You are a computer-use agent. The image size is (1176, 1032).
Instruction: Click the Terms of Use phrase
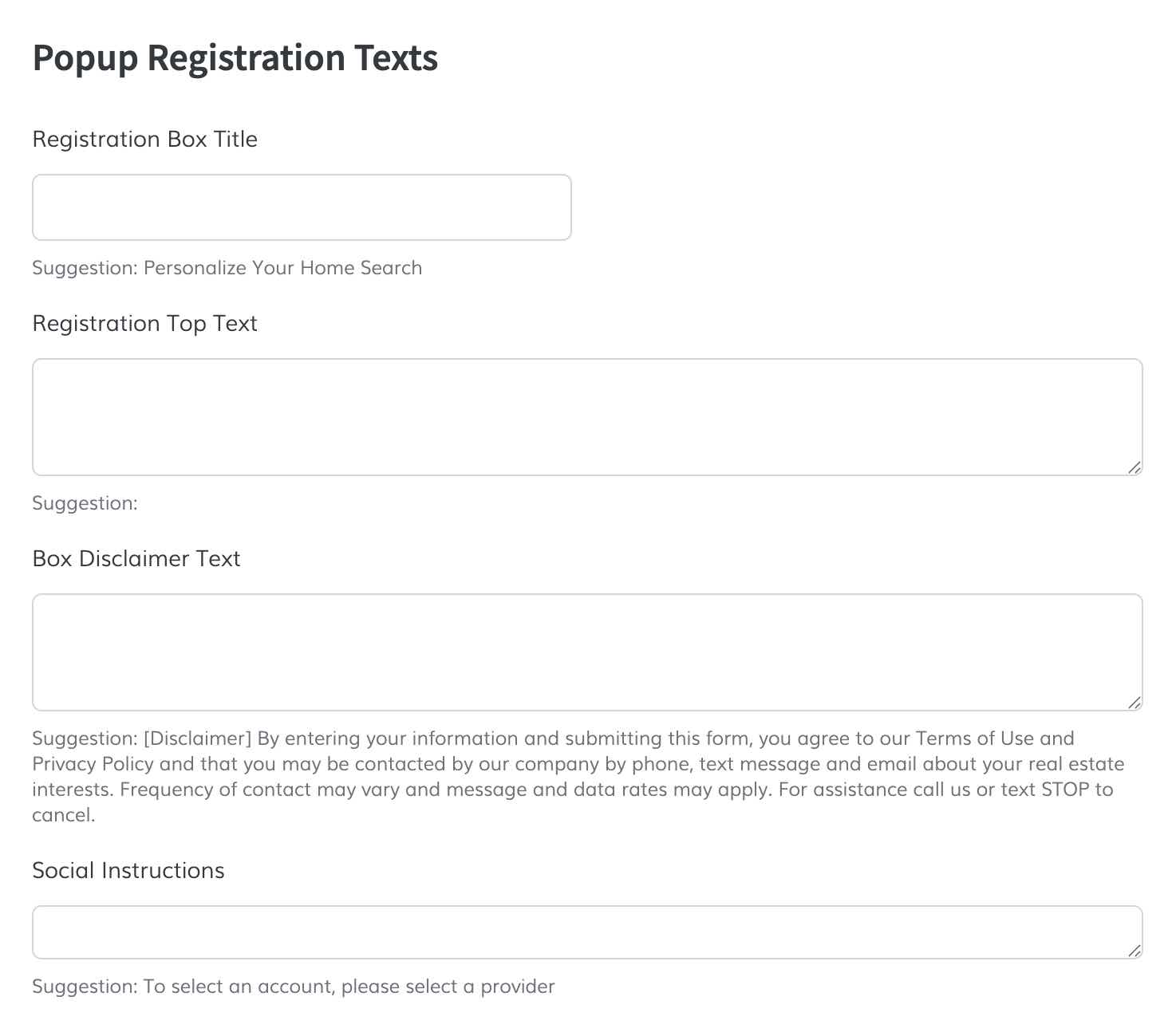[x=974, y=739]
